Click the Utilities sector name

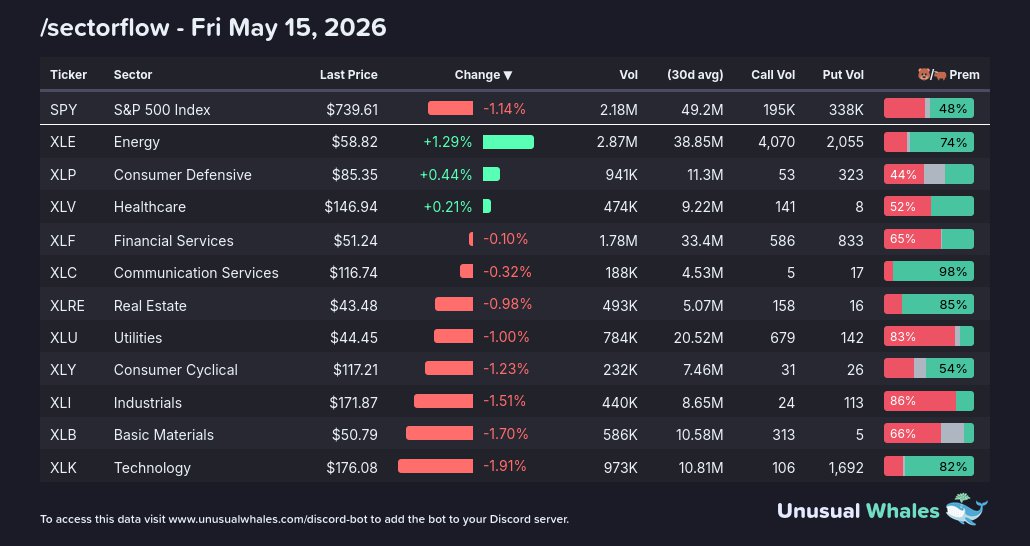click(138, 338)
